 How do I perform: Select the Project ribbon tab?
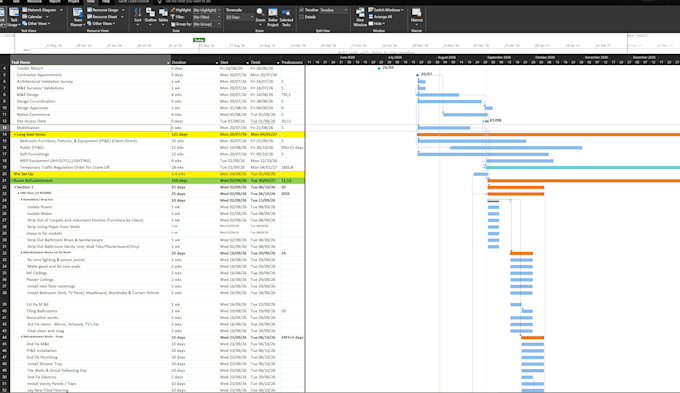point(73,2)
